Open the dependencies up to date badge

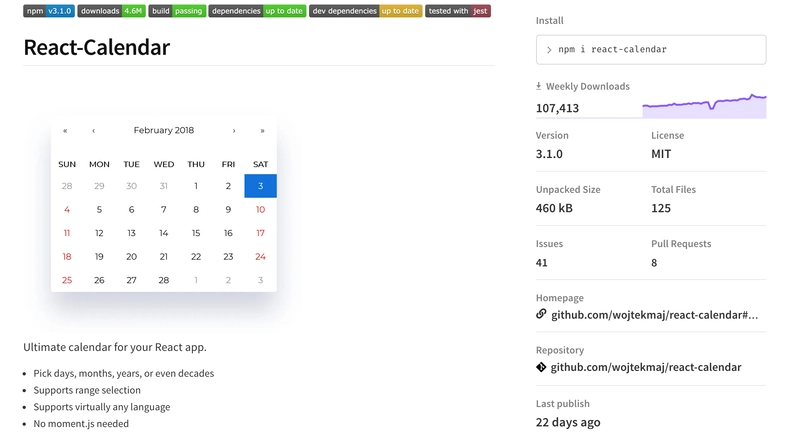[x=257, y=11]
